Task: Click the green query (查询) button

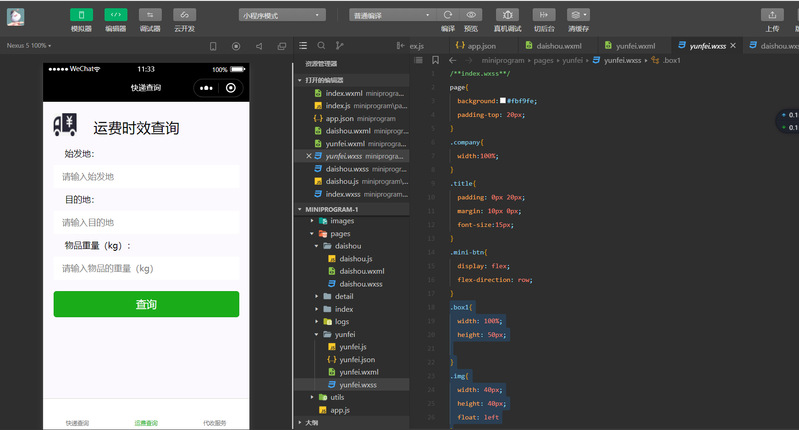Action: click(x=146, y=304)
